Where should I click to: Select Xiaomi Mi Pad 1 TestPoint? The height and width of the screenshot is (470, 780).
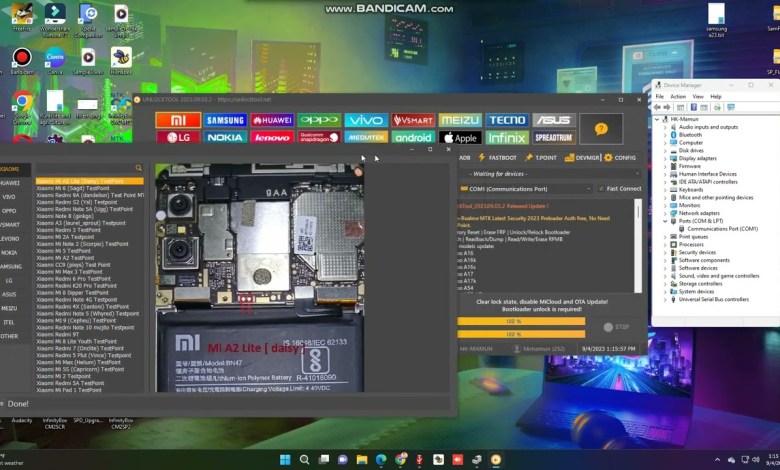point(69,390)
